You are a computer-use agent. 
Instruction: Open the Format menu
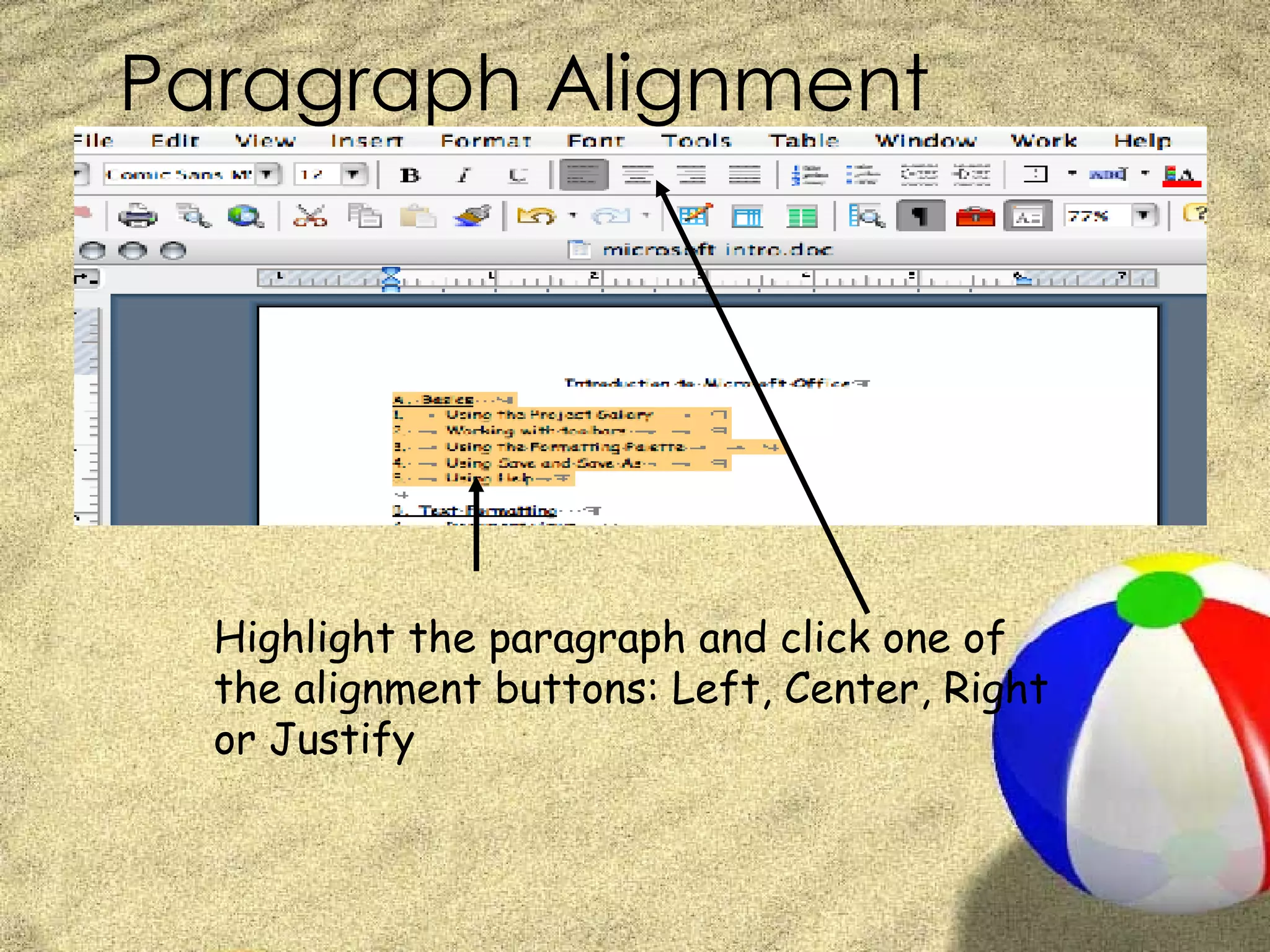point(486,141)
